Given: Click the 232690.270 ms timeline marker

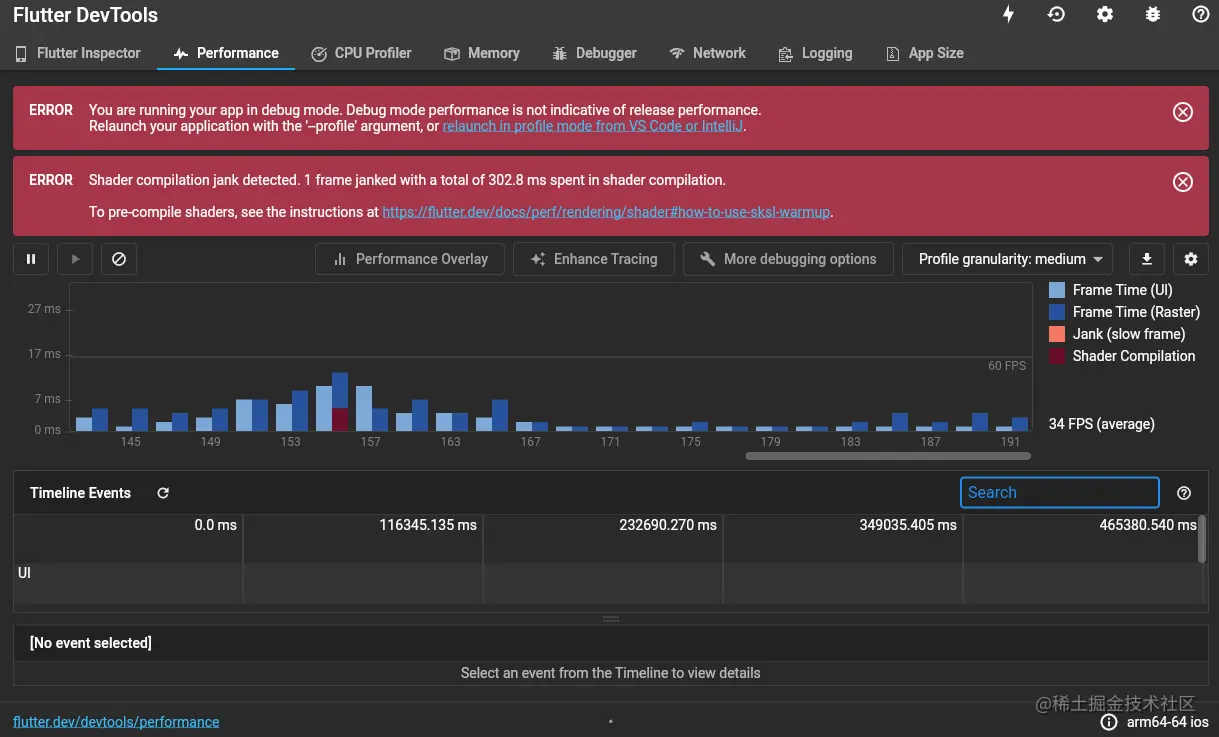Looking at the screenshot, I should (x=668, y=524).
